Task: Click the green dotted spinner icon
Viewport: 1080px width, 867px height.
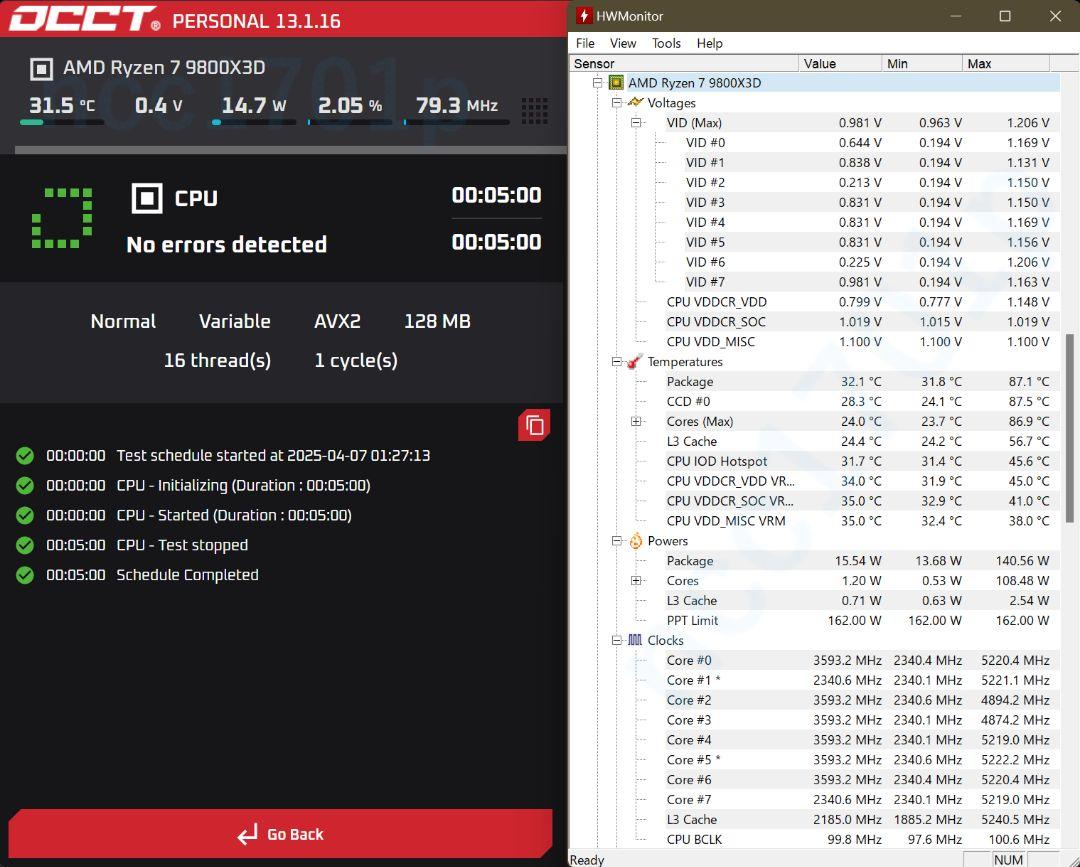Action: pos(62,218)
